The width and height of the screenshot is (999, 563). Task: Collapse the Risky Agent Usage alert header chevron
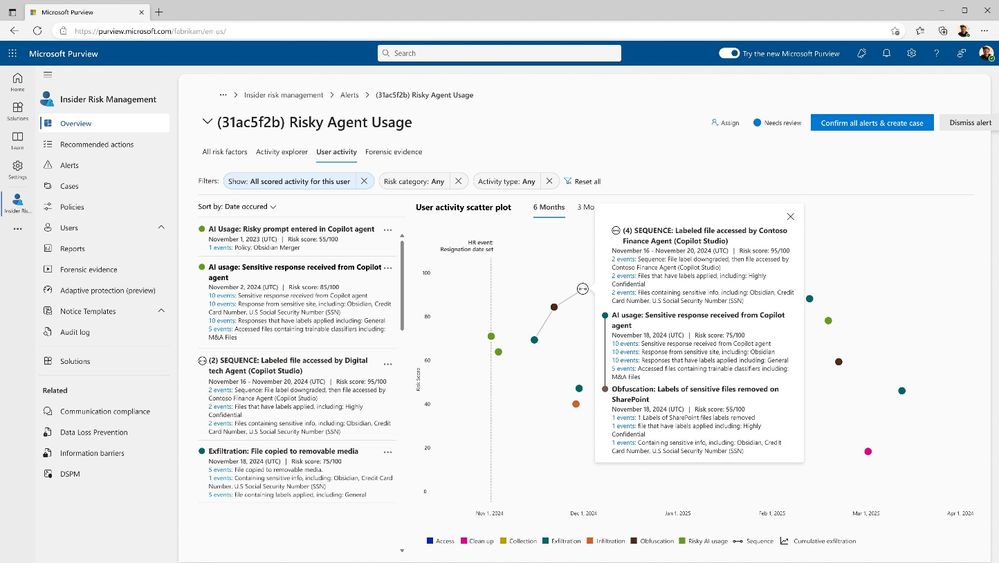click(x=206, y=121)
